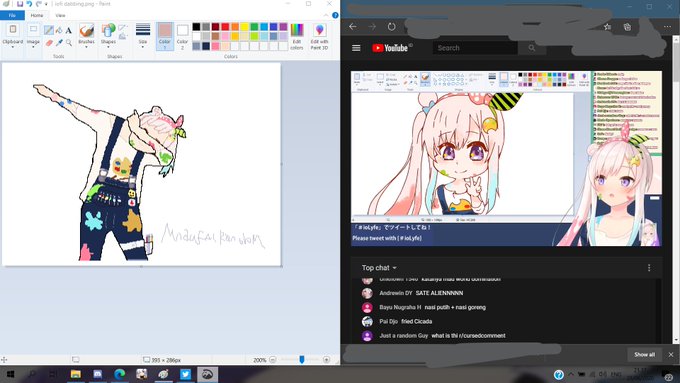
Task: Click the YouTube stream video player
Action: click(506, 158)
